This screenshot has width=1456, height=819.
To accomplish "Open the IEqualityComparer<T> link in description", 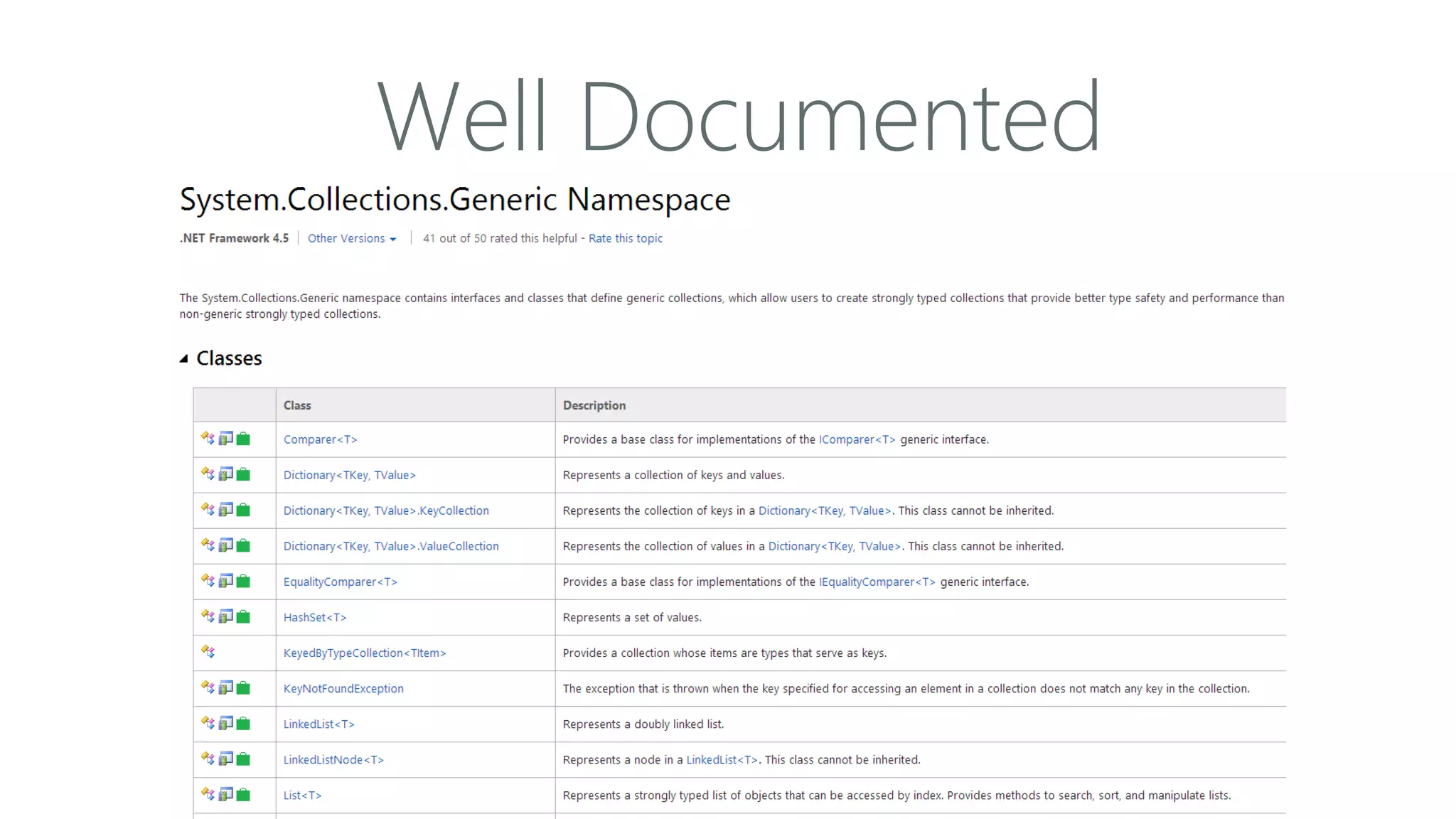I will coord(877,582).
